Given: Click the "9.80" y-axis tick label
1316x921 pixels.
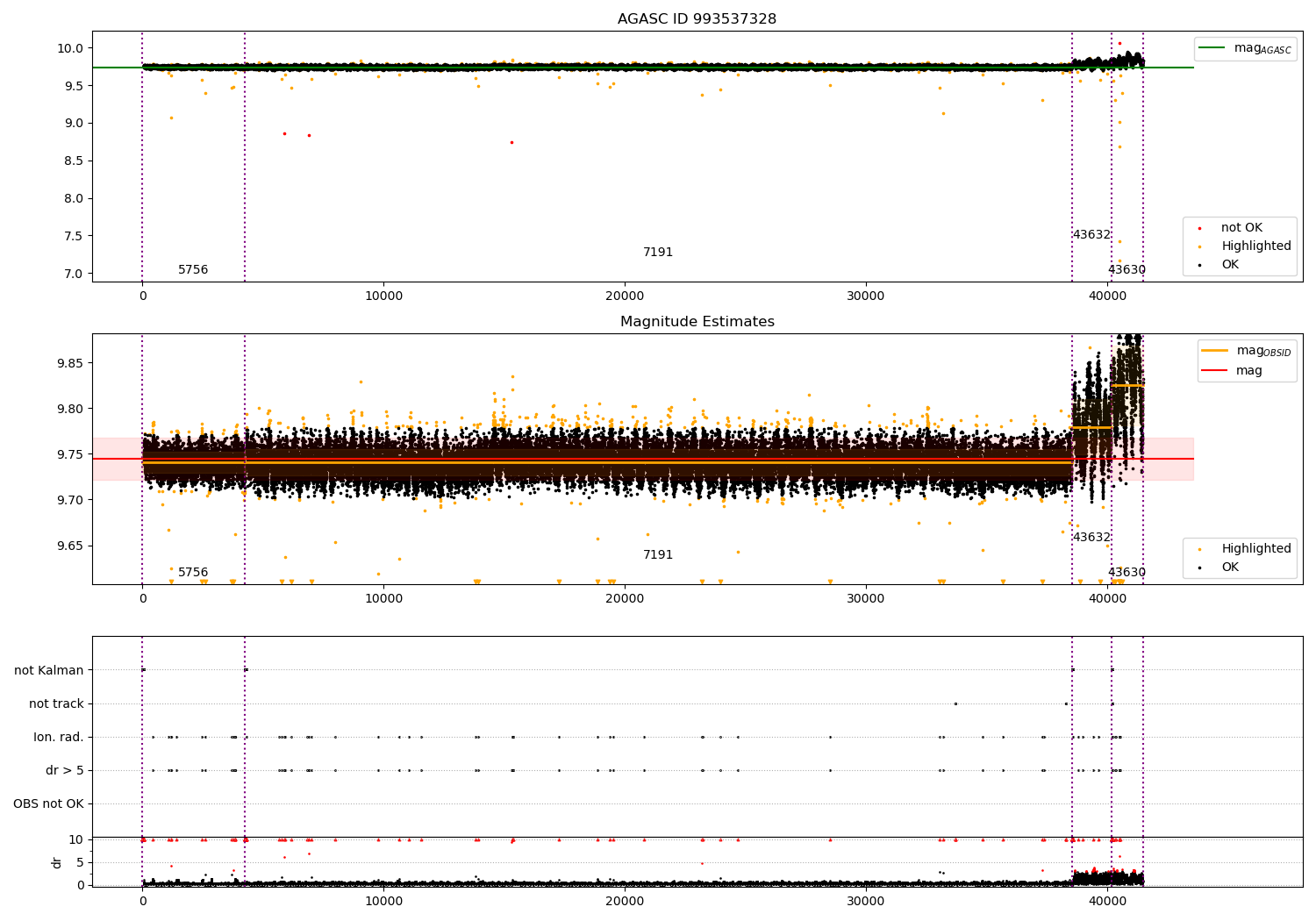Looking at the screenshot, I should click(x=72, y=409).
